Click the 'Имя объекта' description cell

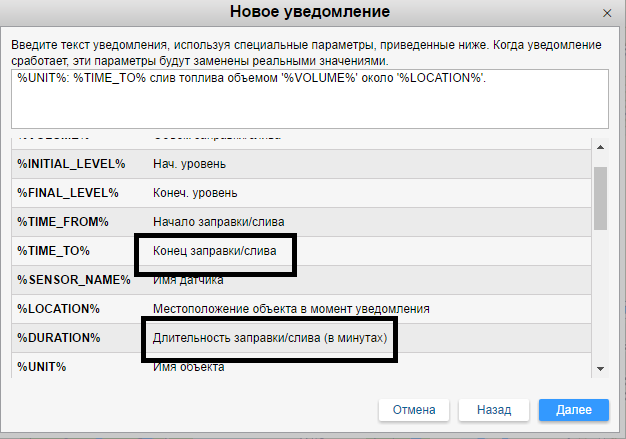pyautogui.click(x=188, y=367)
